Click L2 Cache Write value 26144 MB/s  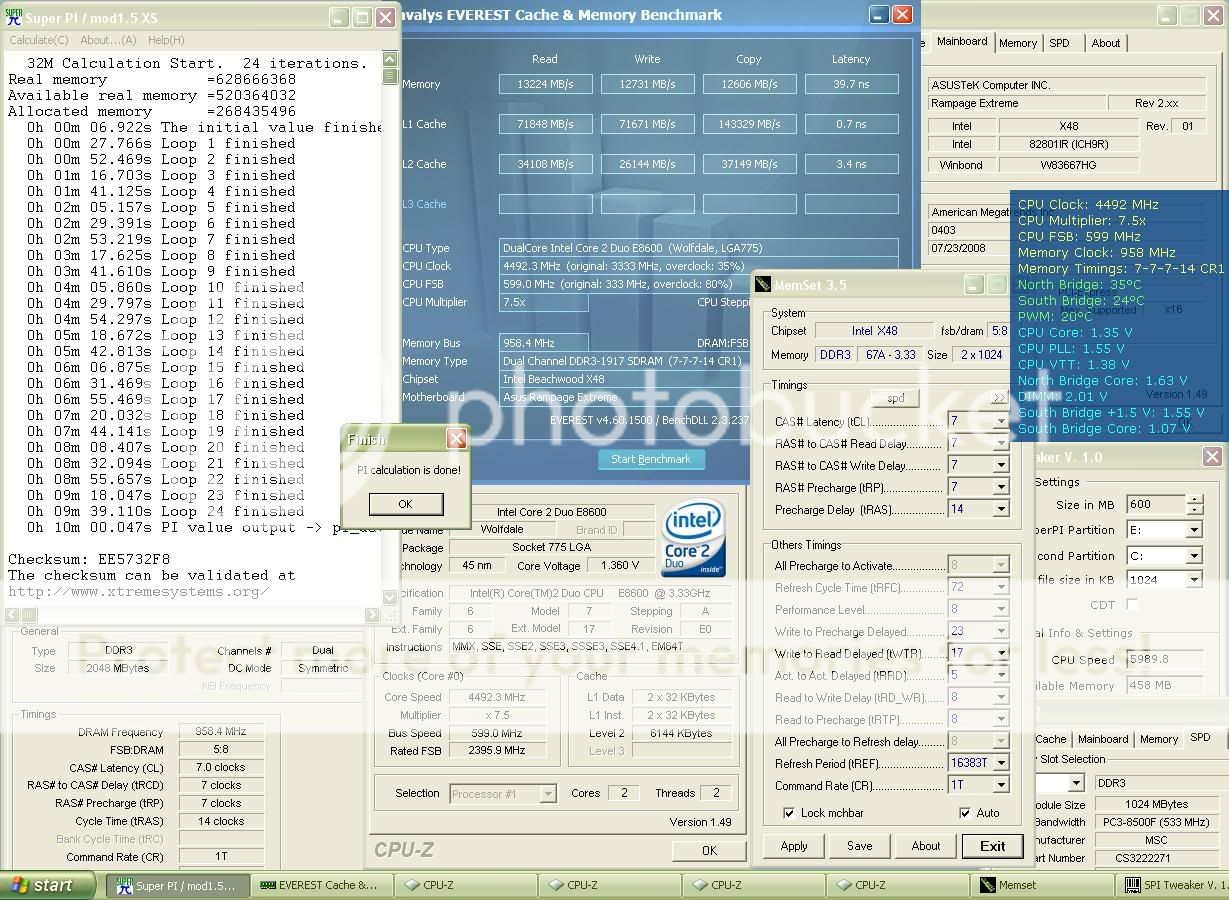click(648, 164)
